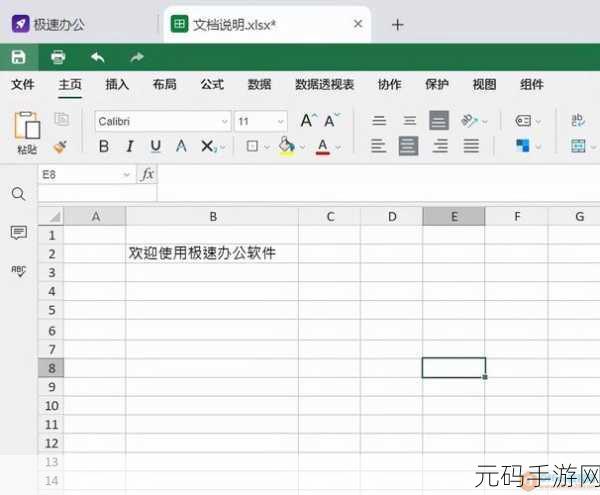This screenshot has width=600, height=495.
Task: Toggle italic formatting
Action: point(130,146)
